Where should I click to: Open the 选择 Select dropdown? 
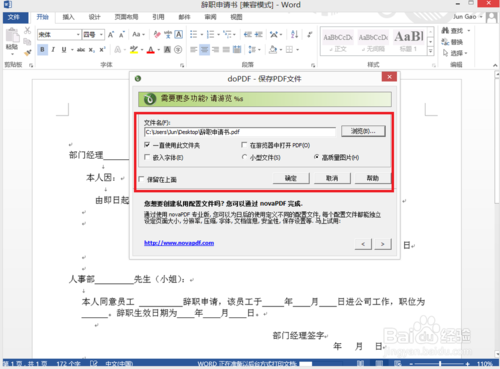click(x=466, y=53)
